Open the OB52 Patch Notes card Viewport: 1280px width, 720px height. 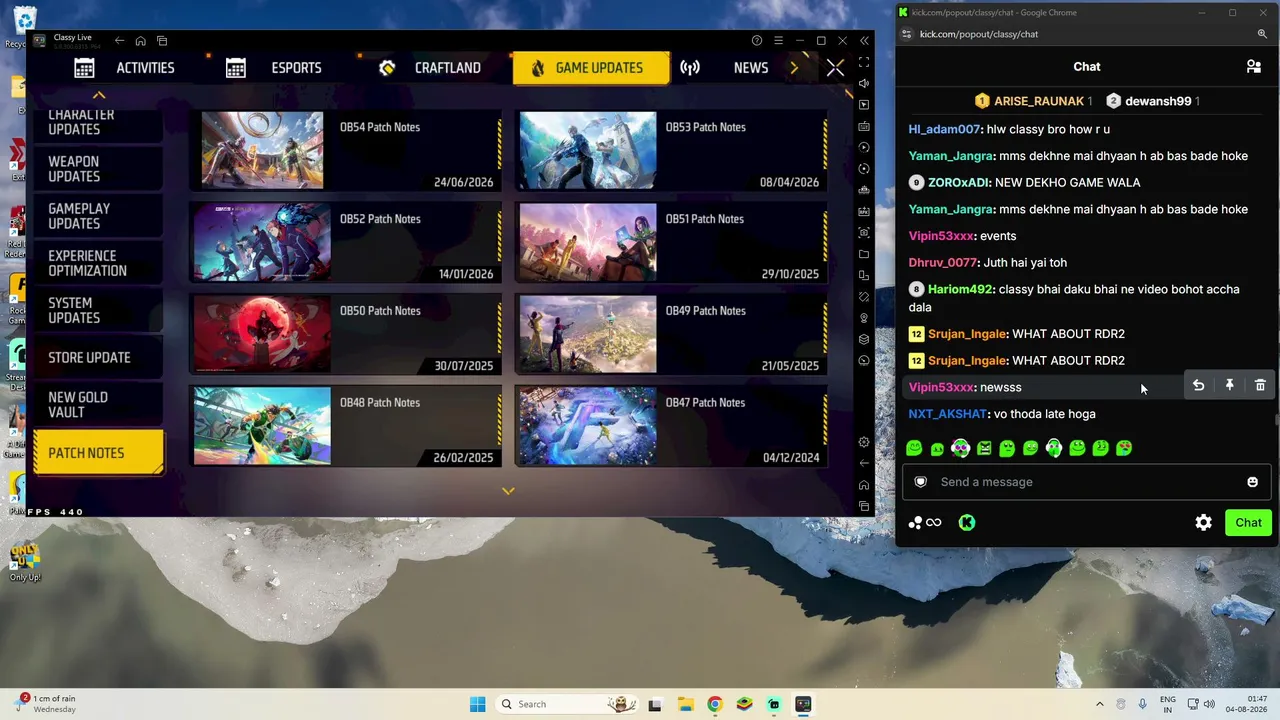(346, 242)
